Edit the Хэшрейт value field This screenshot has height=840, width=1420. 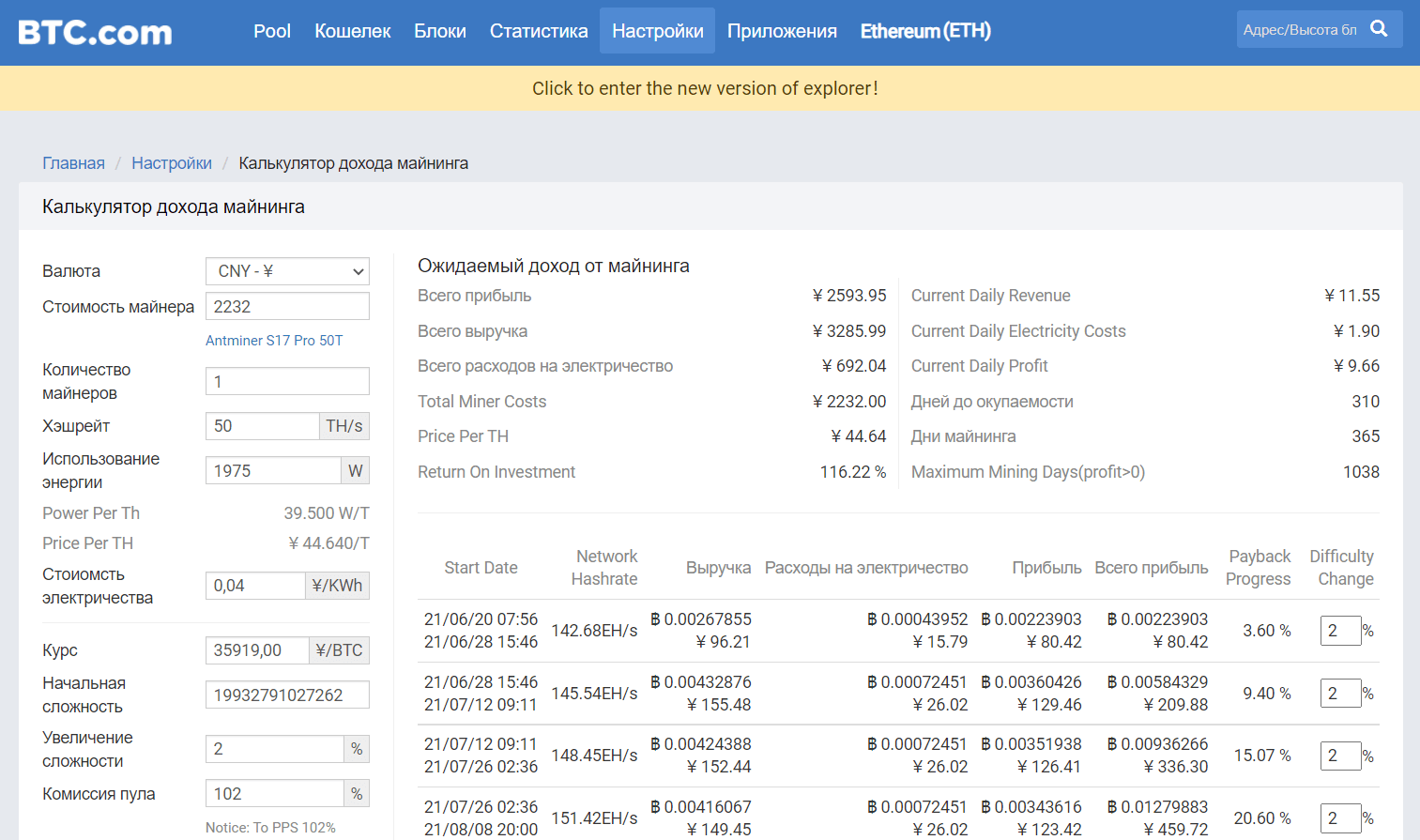click(x=262, y=426)
